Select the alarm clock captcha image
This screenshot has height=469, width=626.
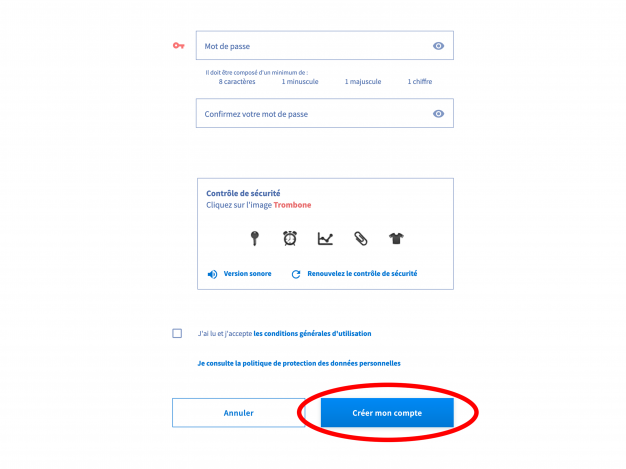point(290,238)
